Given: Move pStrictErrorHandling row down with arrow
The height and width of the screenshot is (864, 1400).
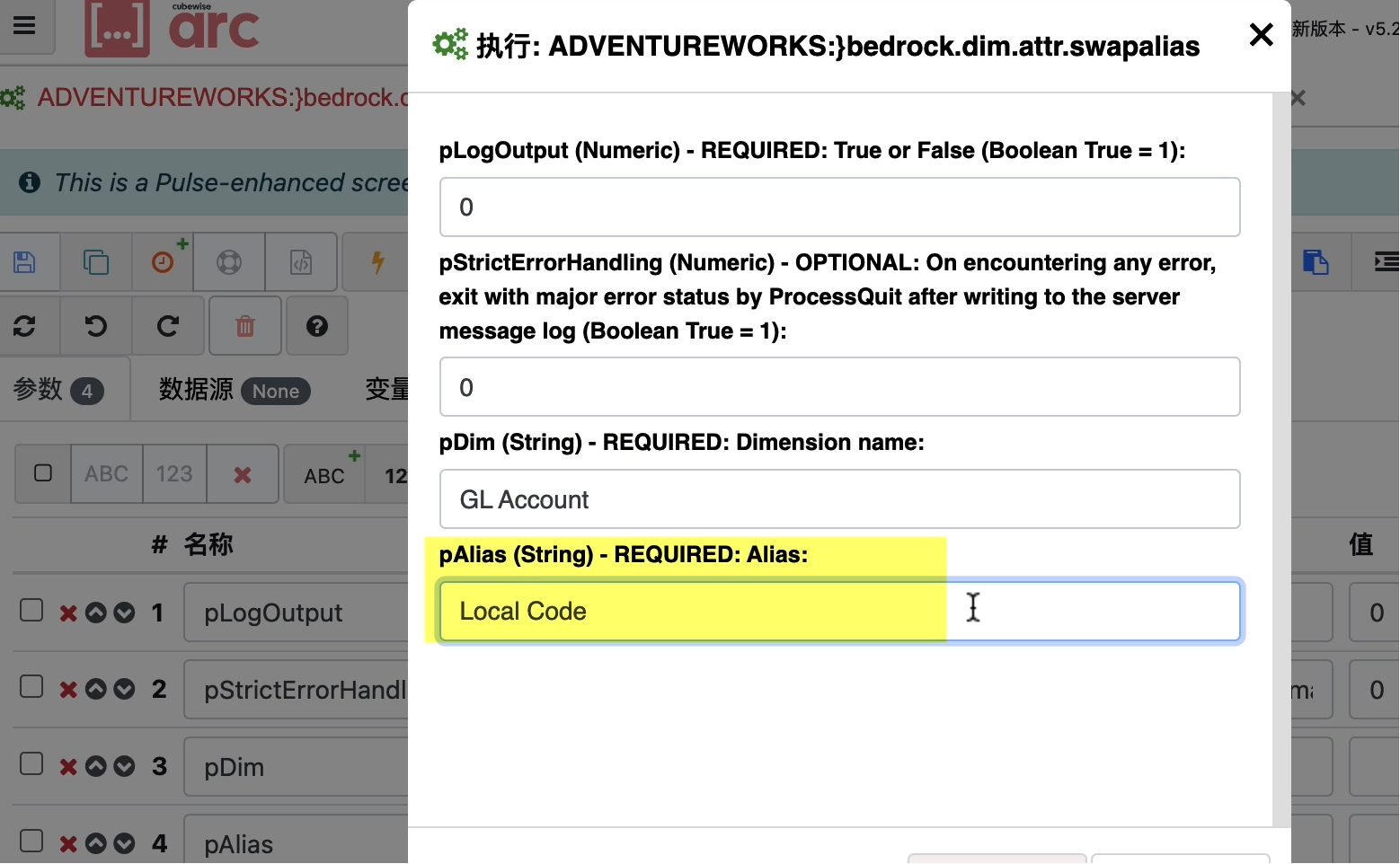Looking at the screenshot, I should click(125, 690).
